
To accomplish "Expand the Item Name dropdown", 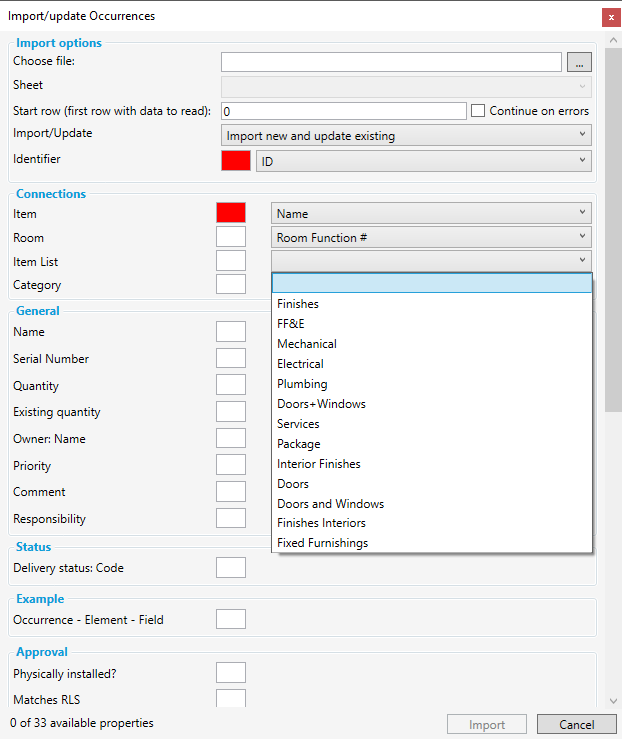I will (431, 213).
